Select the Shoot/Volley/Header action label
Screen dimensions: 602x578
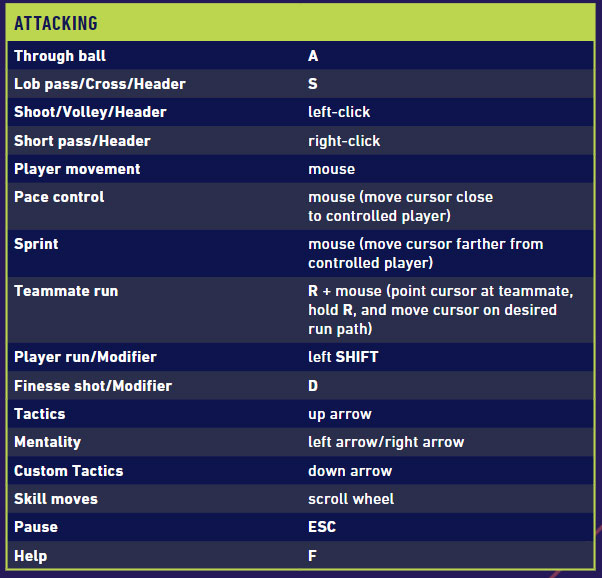pyautogui.click(x=90, y=112)
